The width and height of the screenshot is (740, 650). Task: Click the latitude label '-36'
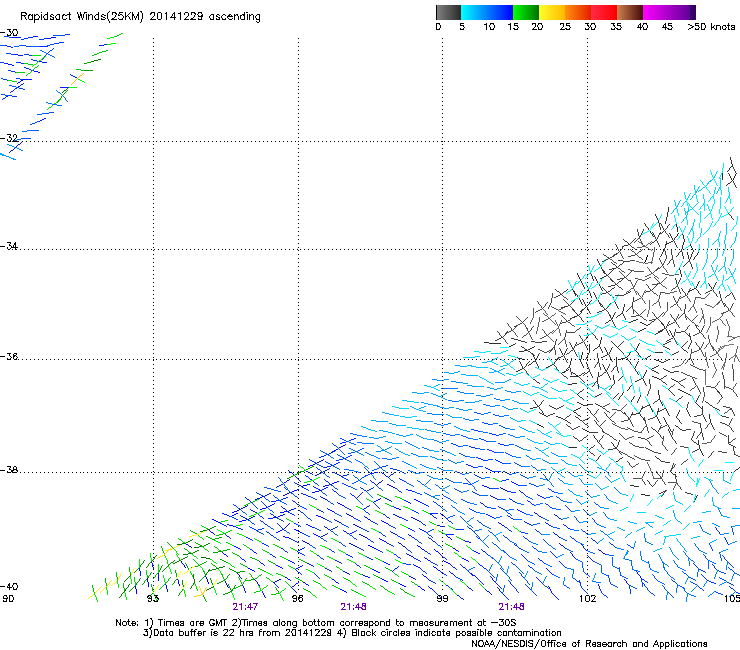pos(9,356)
